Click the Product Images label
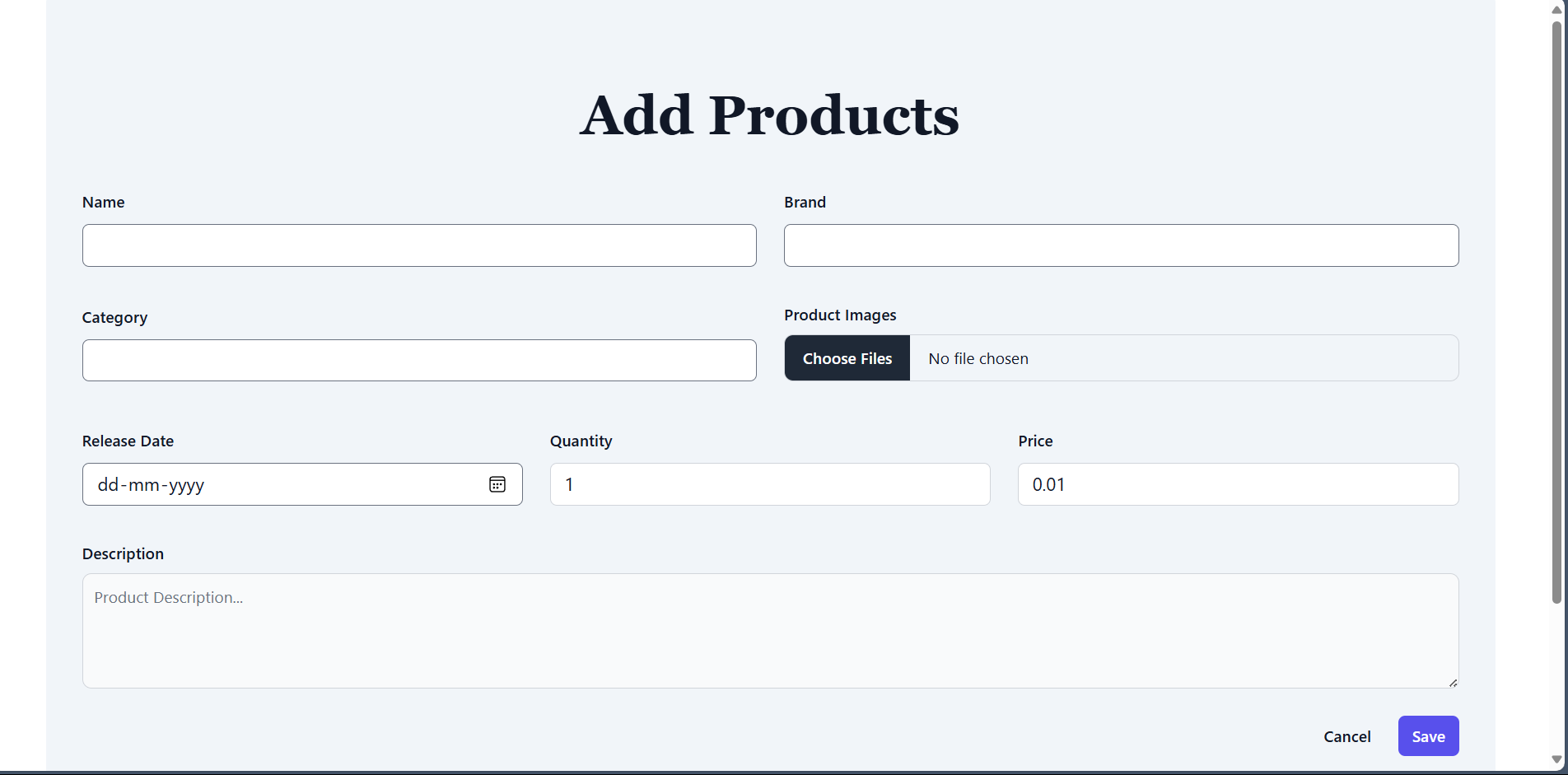The image size is (1568, 775). click(840, 315)
